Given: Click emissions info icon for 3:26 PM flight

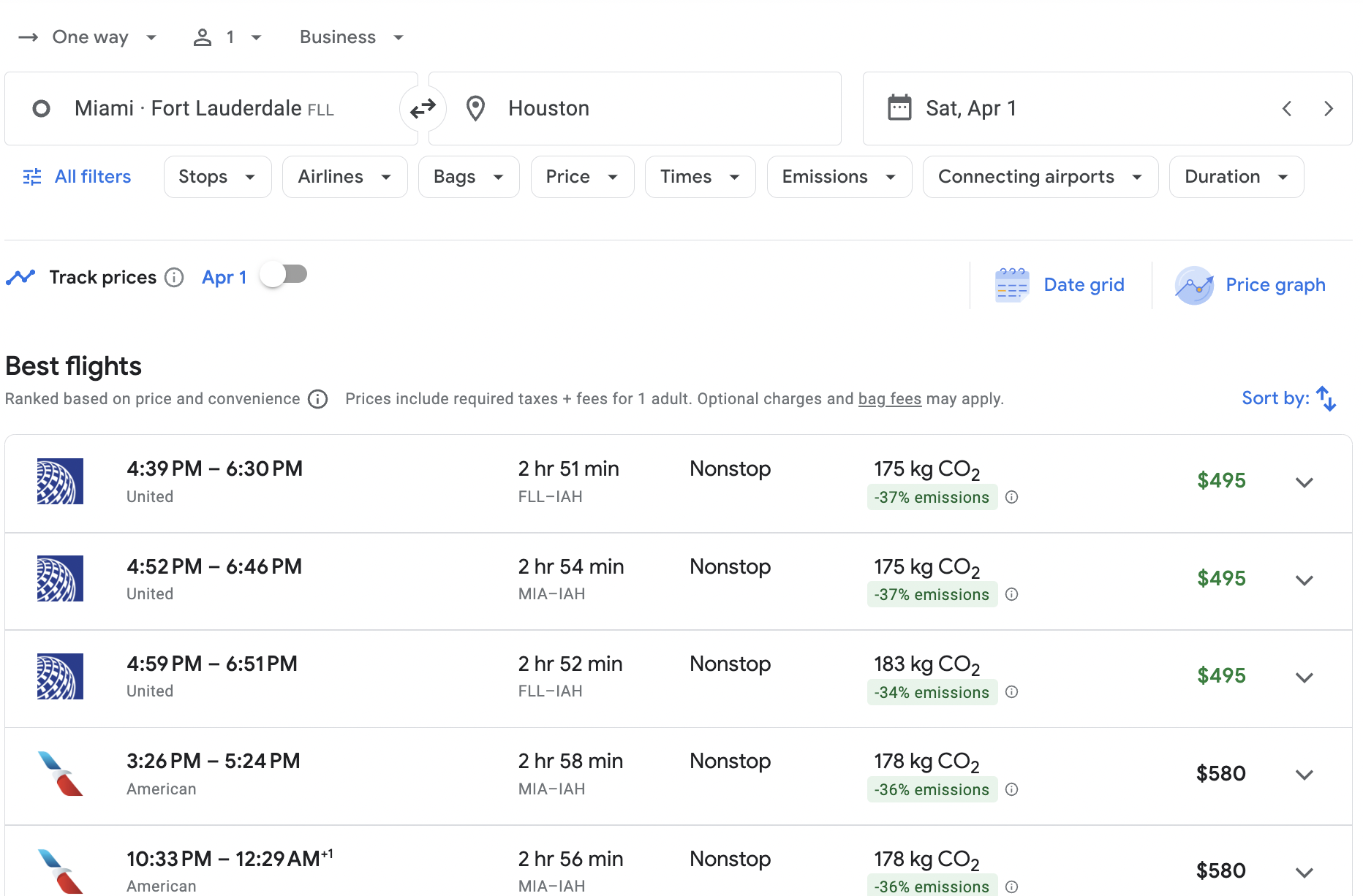Looking at the screenshot, I should [x=1012, y=789].
